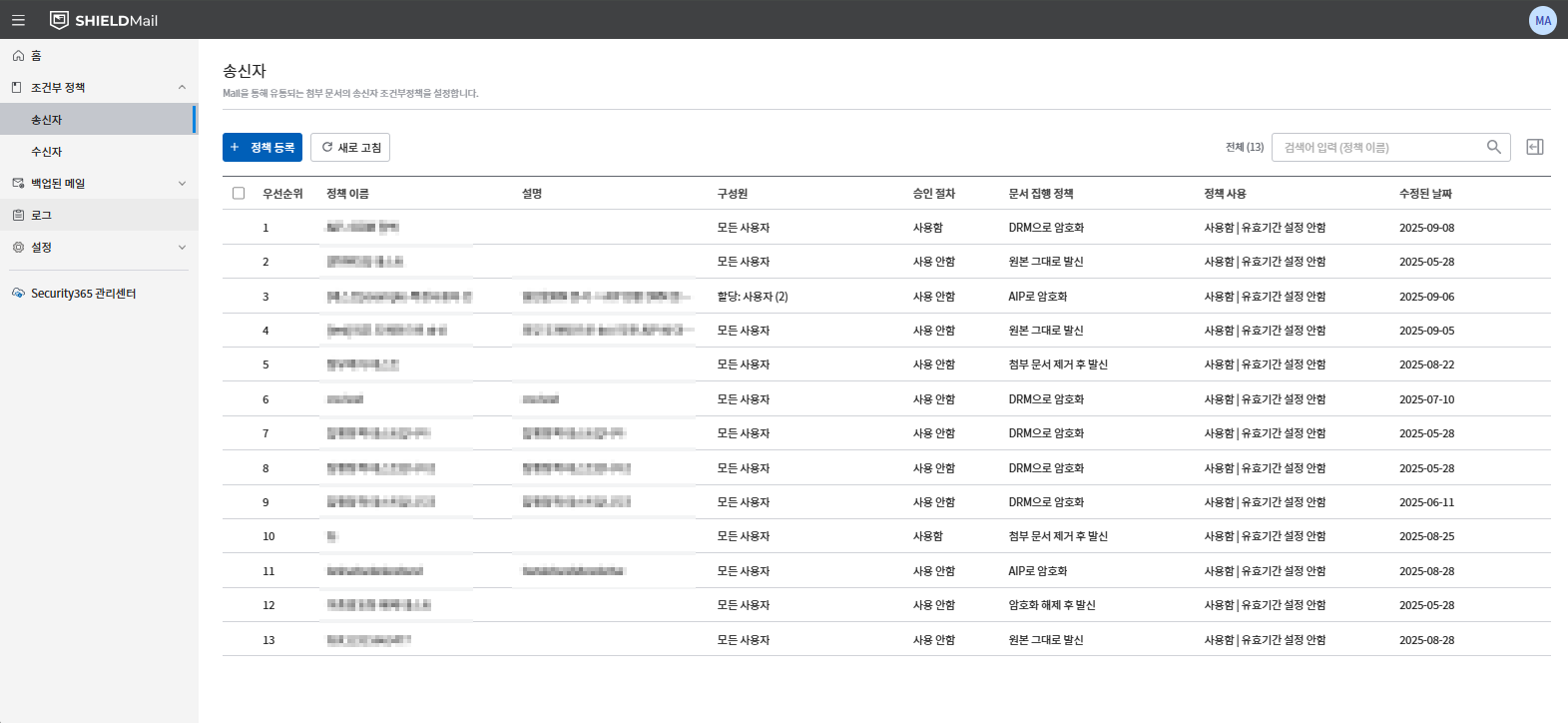Image resolution: width=1568 pixels, height=723 pixels.
Task: Click 모든 사용자 in row 13
Action: pyautogui.click(x=744, y=640)
